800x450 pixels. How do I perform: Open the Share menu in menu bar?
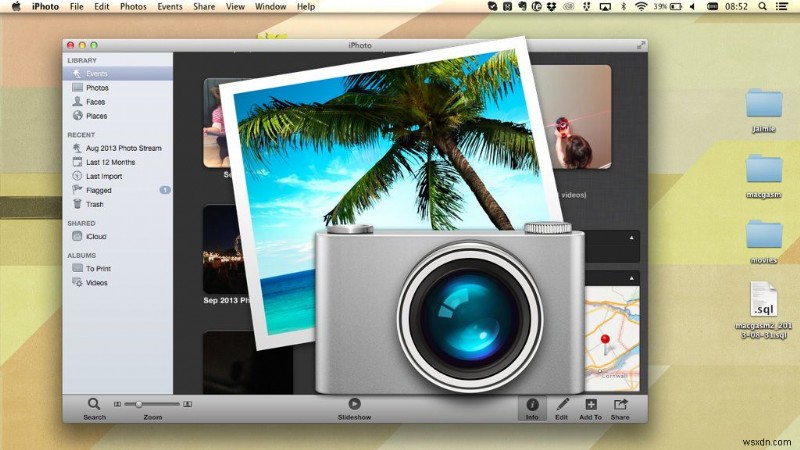click(x=204, y=7)
